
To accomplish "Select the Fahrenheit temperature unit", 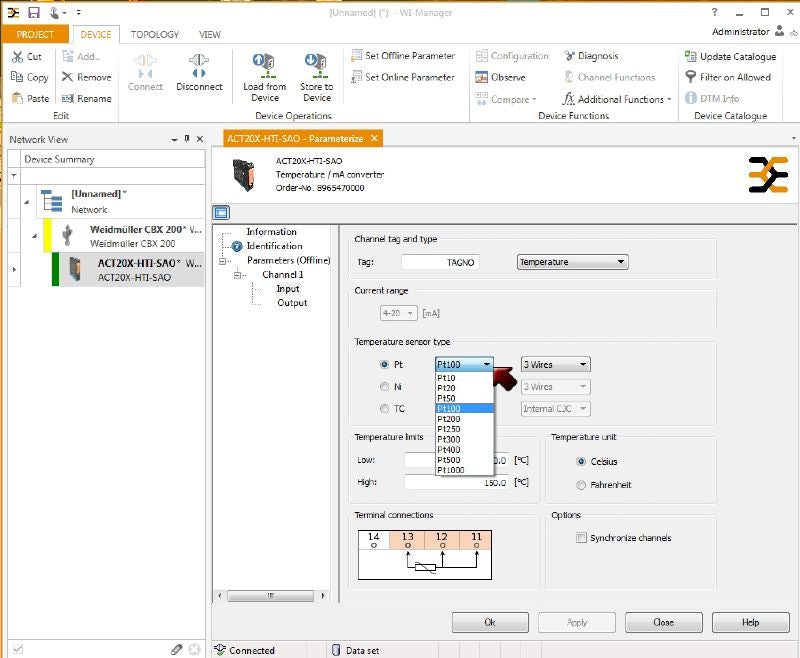I will 581,485.
